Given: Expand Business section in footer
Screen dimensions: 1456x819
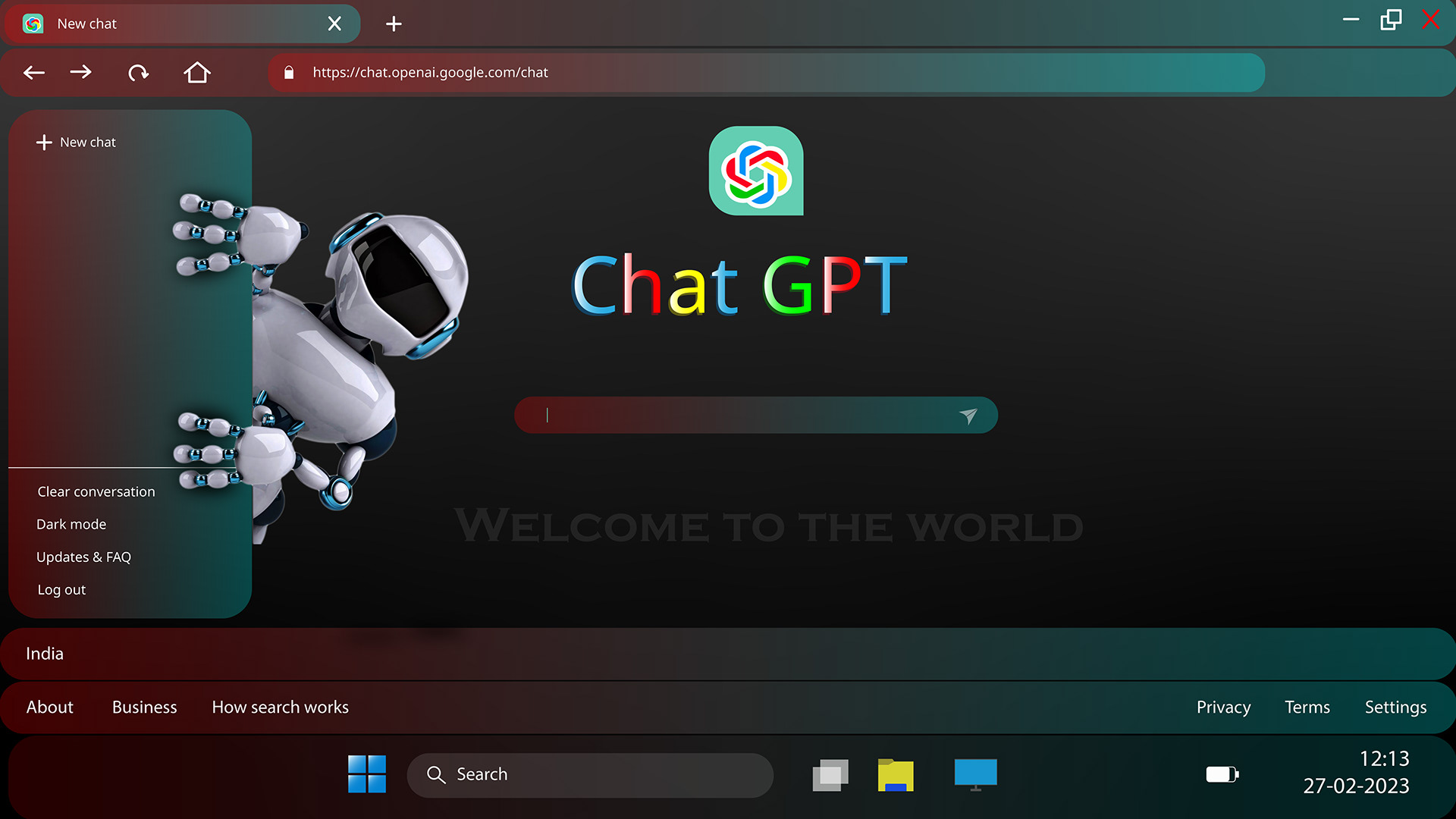Looking at the screenshot, I should click(x=144, y=706).
